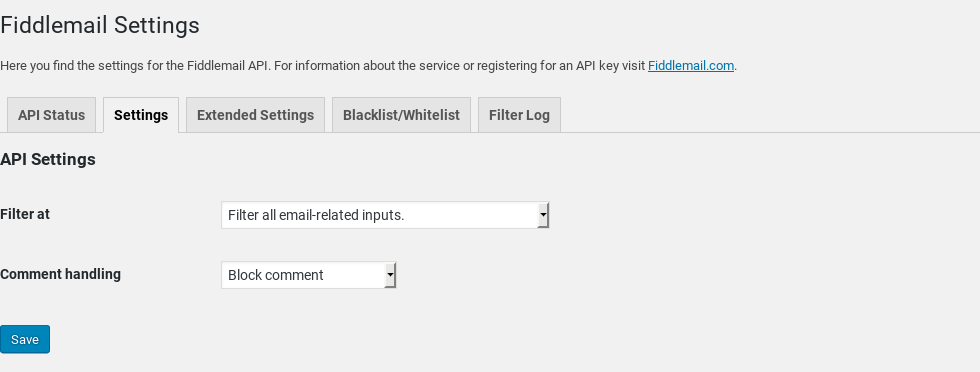Click the Fiddlemail Settings page heading
The image size is (980, 372).
(x=100, y=26)
